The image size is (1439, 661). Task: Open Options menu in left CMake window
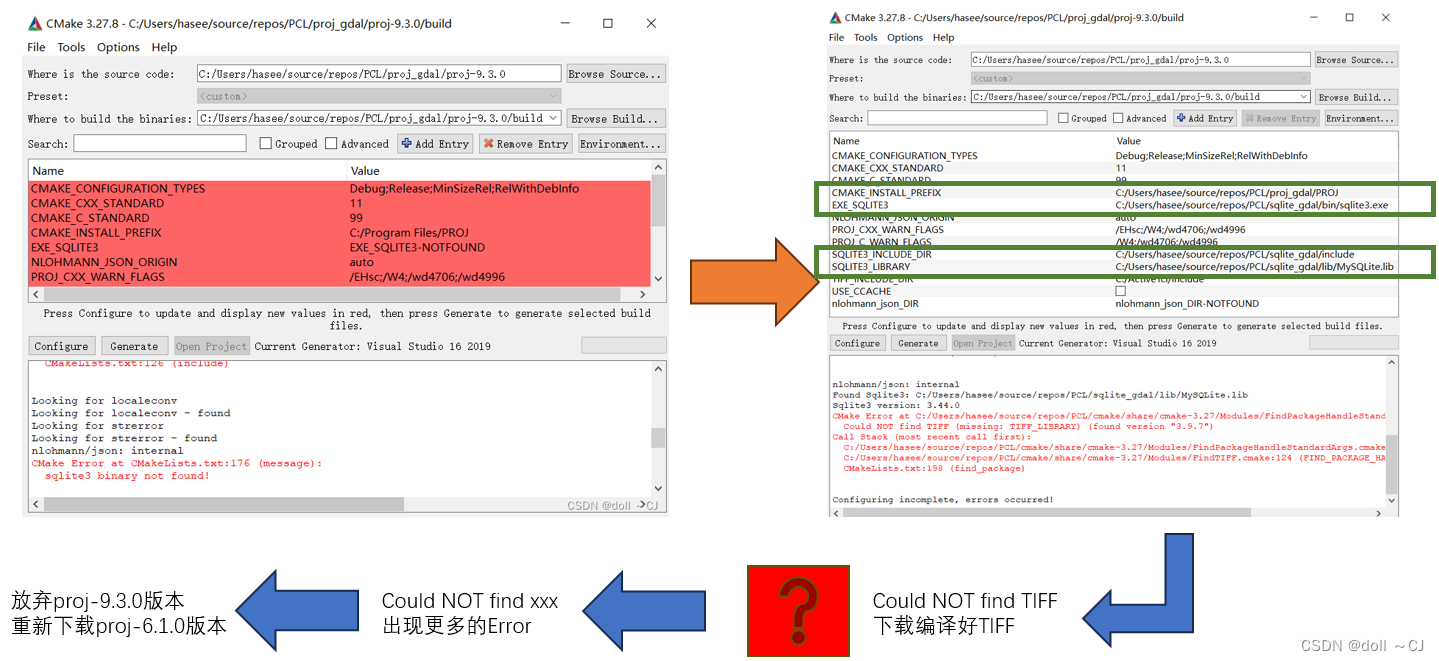(118, 47)
